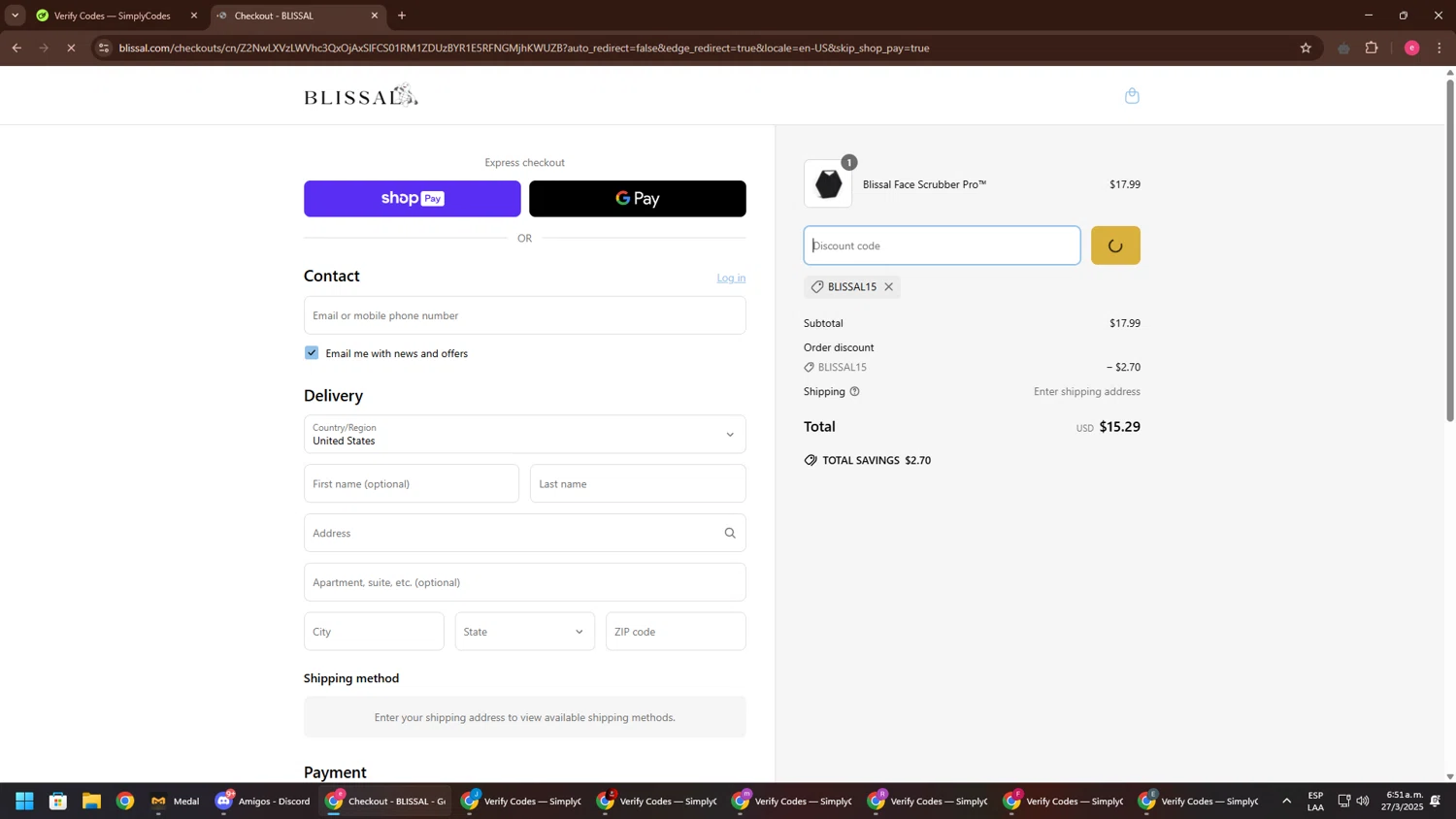The width and height of the screenshot is (1456, 819).
Task: Click the City field
Action: tap(374, 632)
